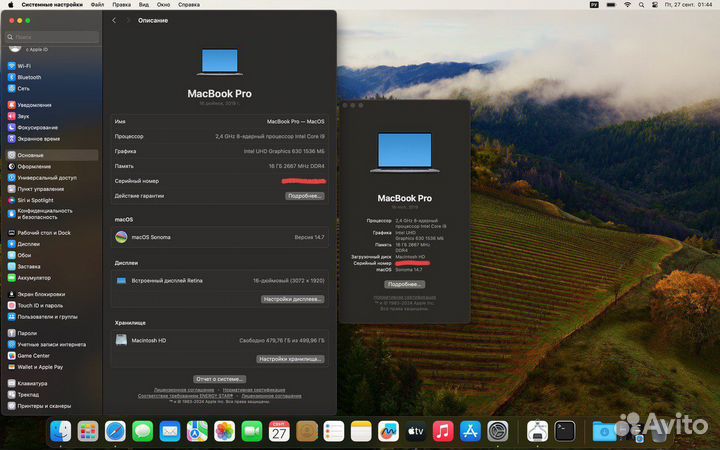The height and width of the screenshot is (450, 720).
Task: Click the battery indicator in the menu bar
Action: (x=611, y=5)
